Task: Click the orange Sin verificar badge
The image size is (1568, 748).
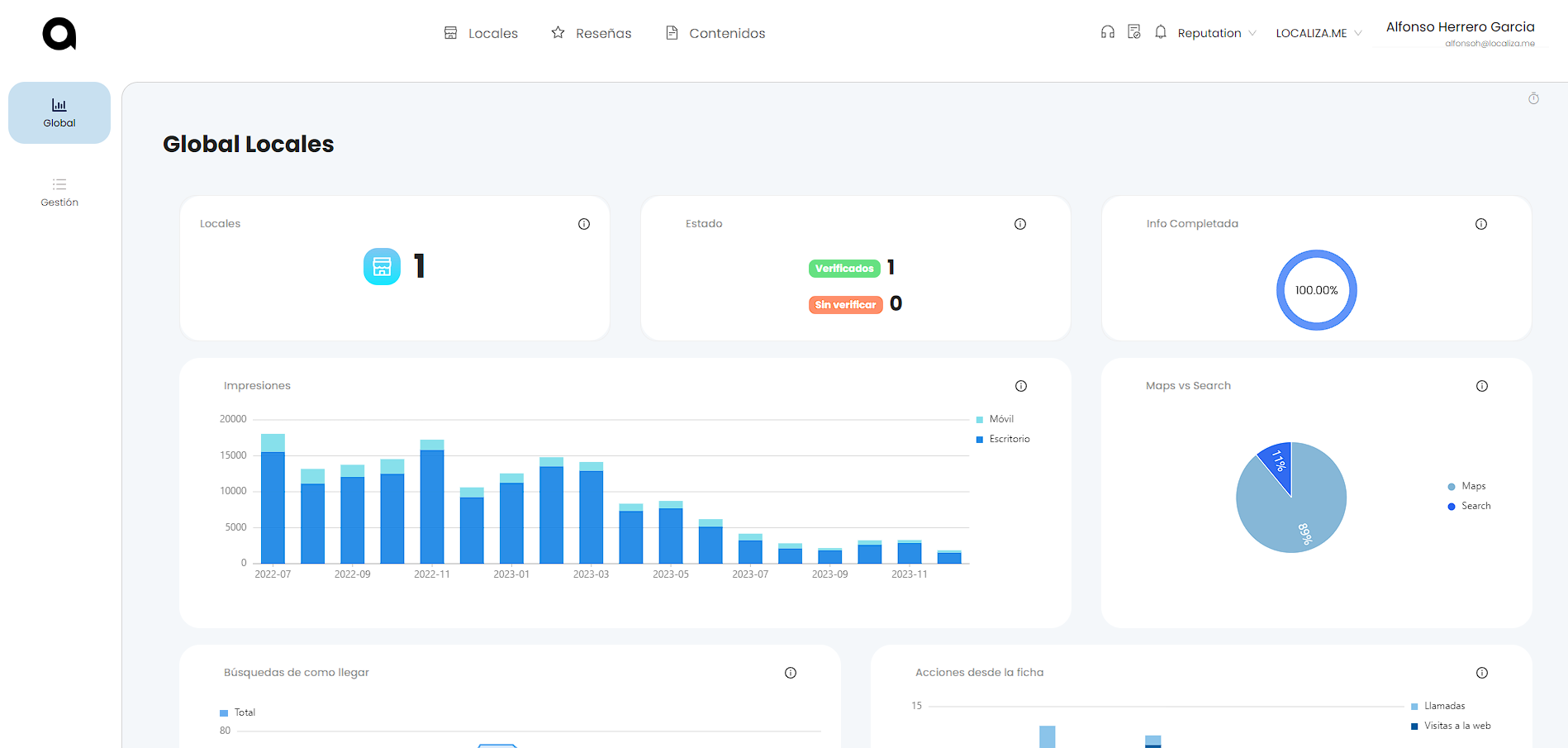Action: pyautogui.click(x=846, y=305)
